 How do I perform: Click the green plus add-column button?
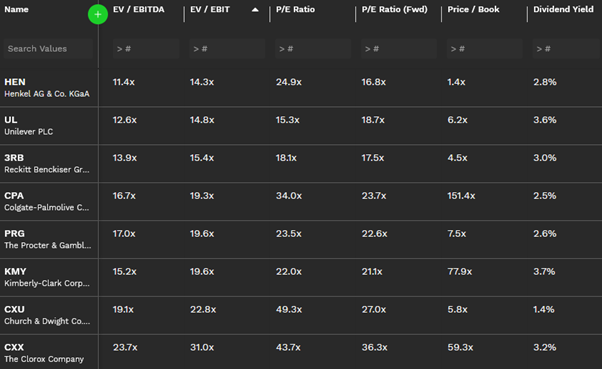click(x=98, y=14)
